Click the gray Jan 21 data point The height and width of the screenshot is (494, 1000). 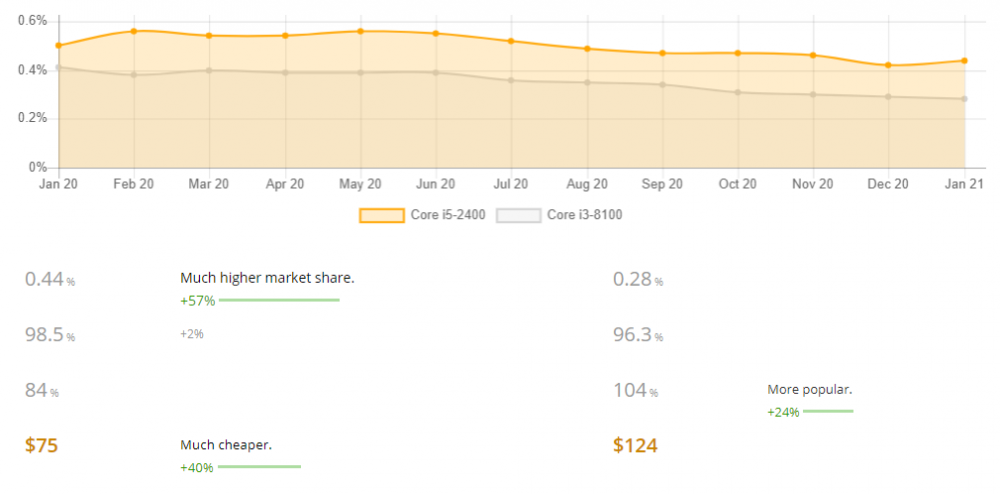pos(964,99)
